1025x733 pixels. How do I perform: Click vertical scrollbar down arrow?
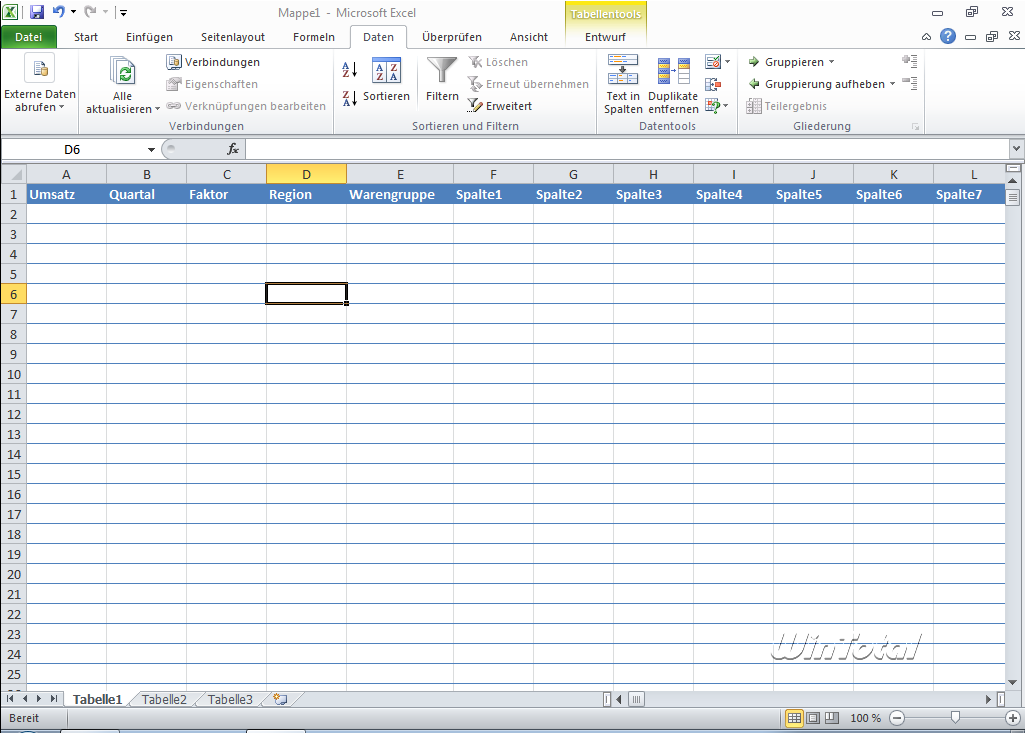click(x=1013, y=683)
